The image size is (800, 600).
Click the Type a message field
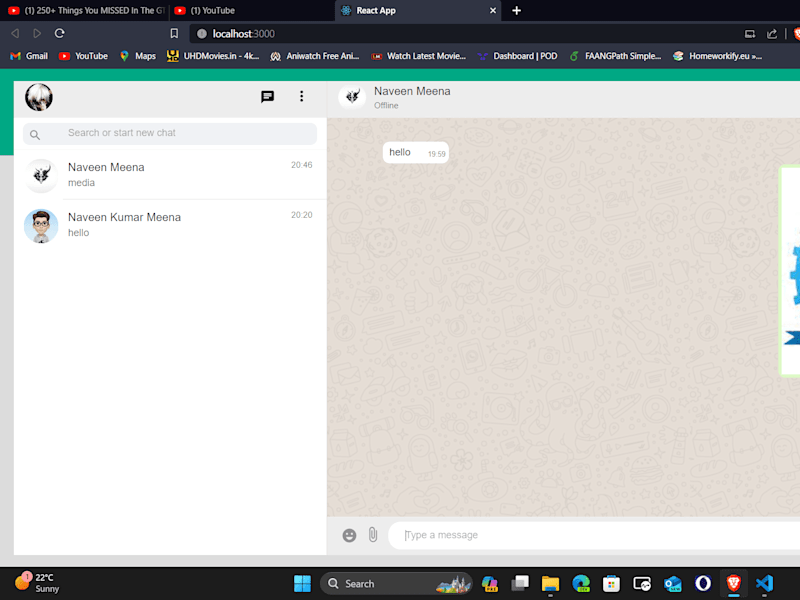click(x=594, y=535)
